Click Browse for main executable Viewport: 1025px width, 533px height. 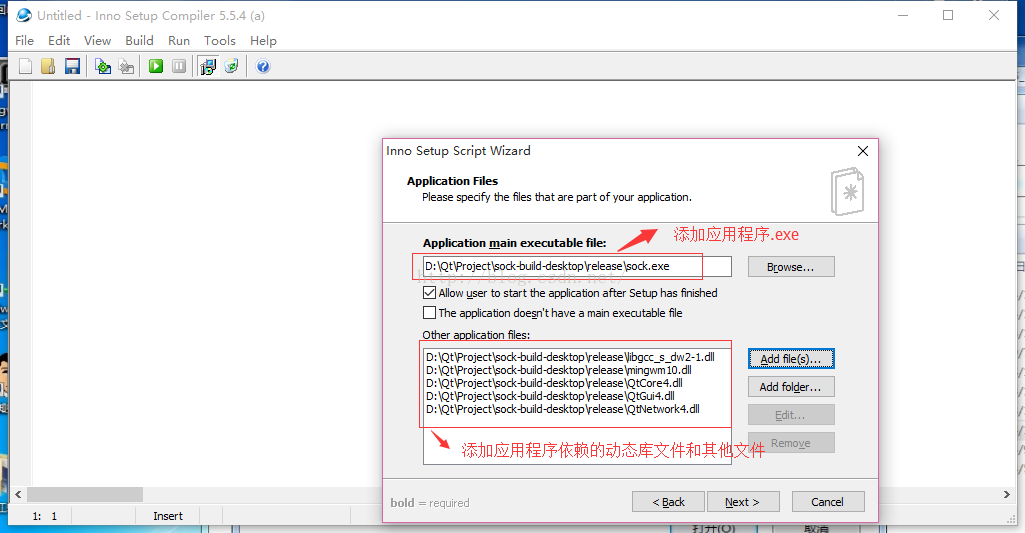(791, 267)
